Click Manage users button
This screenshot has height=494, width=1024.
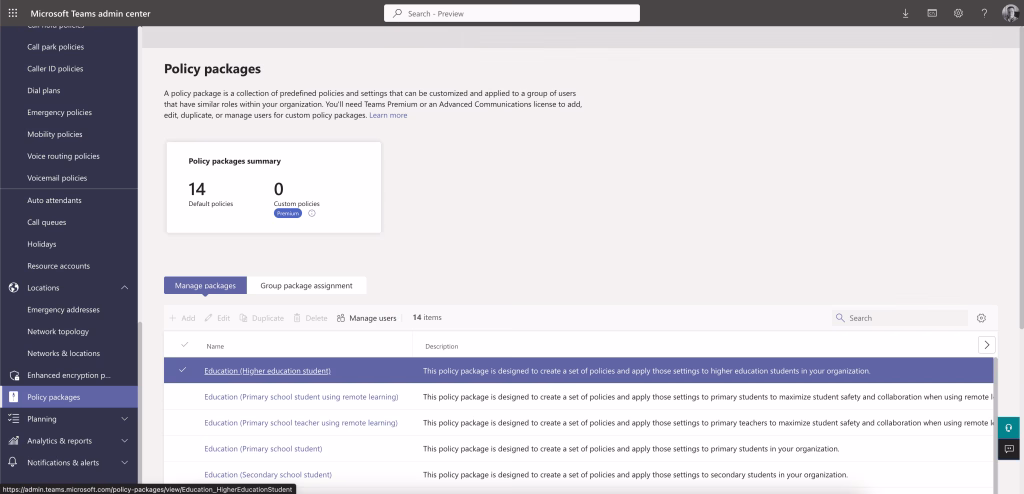tap(366, 318)
